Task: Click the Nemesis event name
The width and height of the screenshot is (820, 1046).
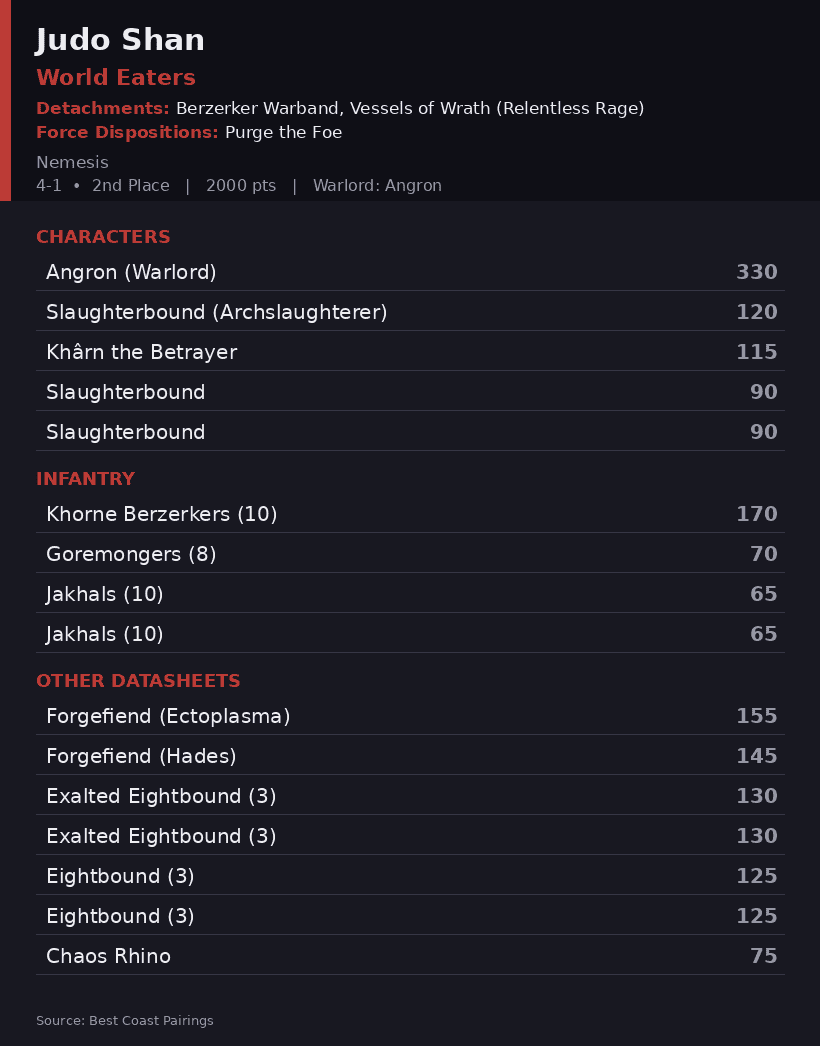Action: (x=72, y=162)
